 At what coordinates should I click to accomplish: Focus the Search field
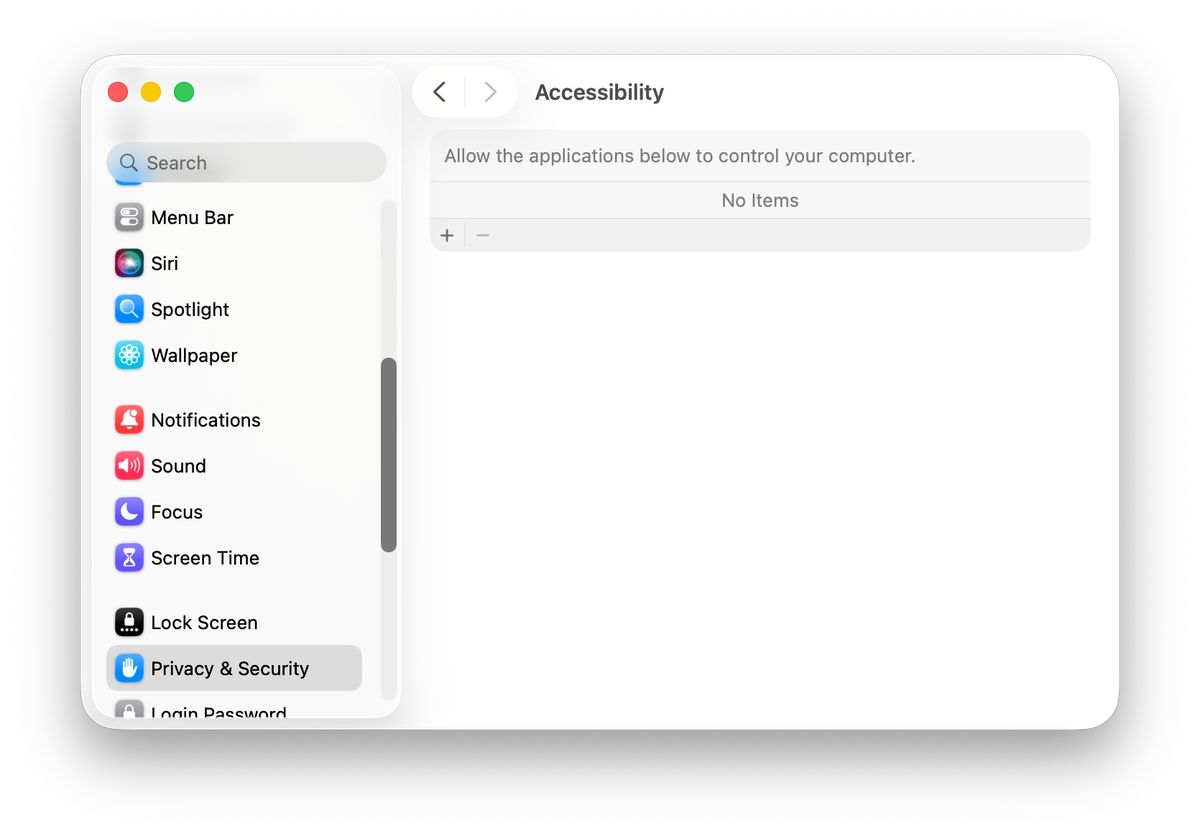[246, 163]
